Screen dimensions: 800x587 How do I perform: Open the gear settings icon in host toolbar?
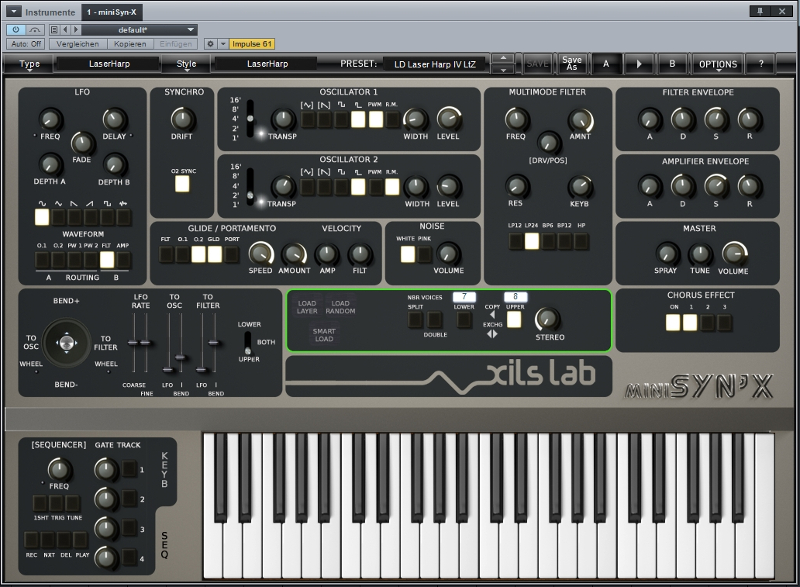coord(210,44)
